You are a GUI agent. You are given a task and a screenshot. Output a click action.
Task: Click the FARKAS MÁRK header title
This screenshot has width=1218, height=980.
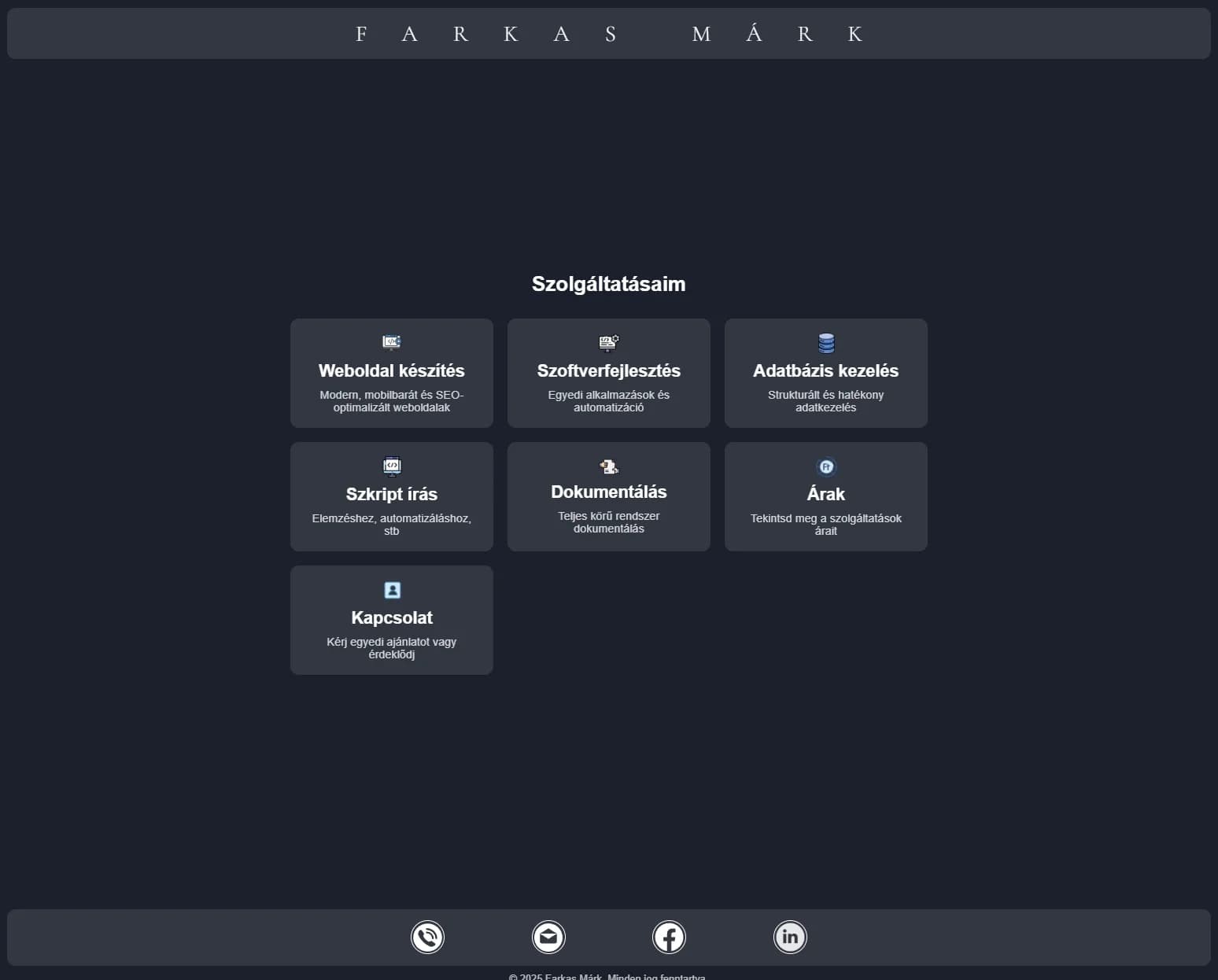[609, 34]
